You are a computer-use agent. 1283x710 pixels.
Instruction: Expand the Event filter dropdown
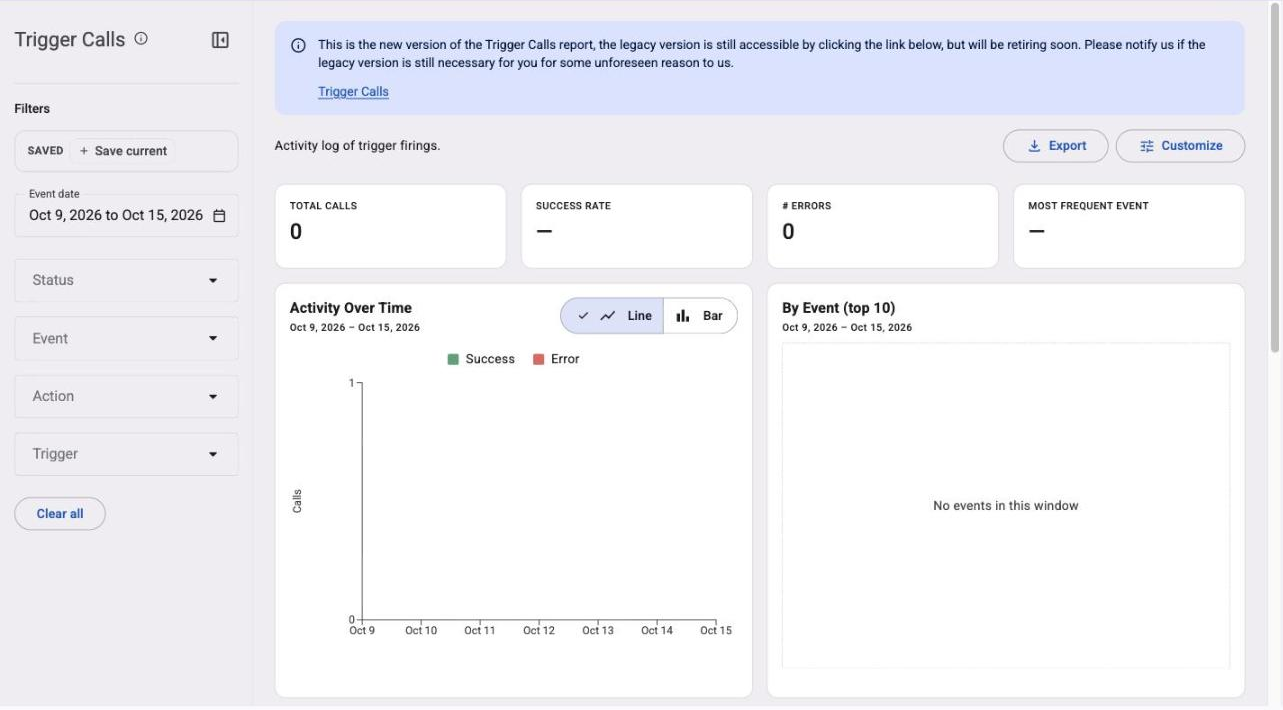coord(126,338)
